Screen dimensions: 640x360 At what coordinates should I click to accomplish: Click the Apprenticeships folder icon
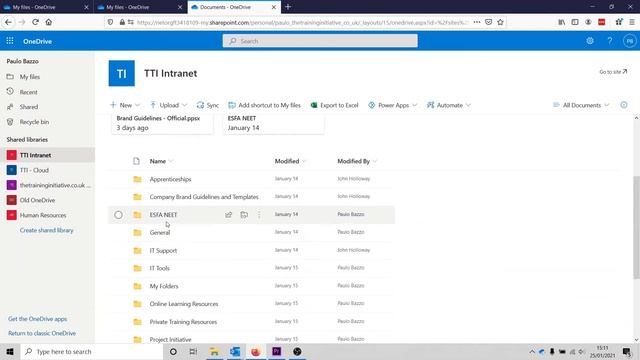138,179
